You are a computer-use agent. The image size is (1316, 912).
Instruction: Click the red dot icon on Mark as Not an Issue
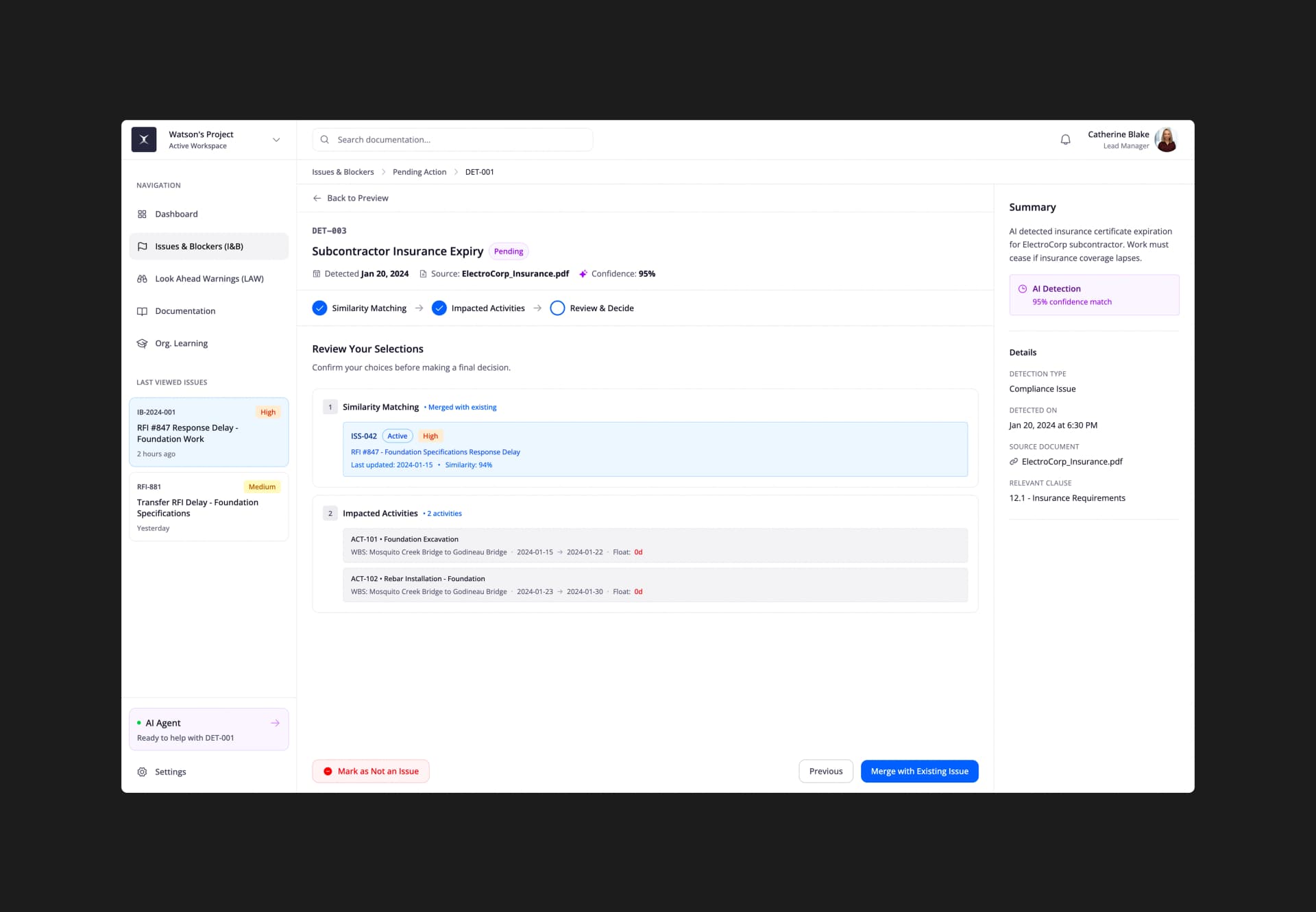click(x=328, y=772)
